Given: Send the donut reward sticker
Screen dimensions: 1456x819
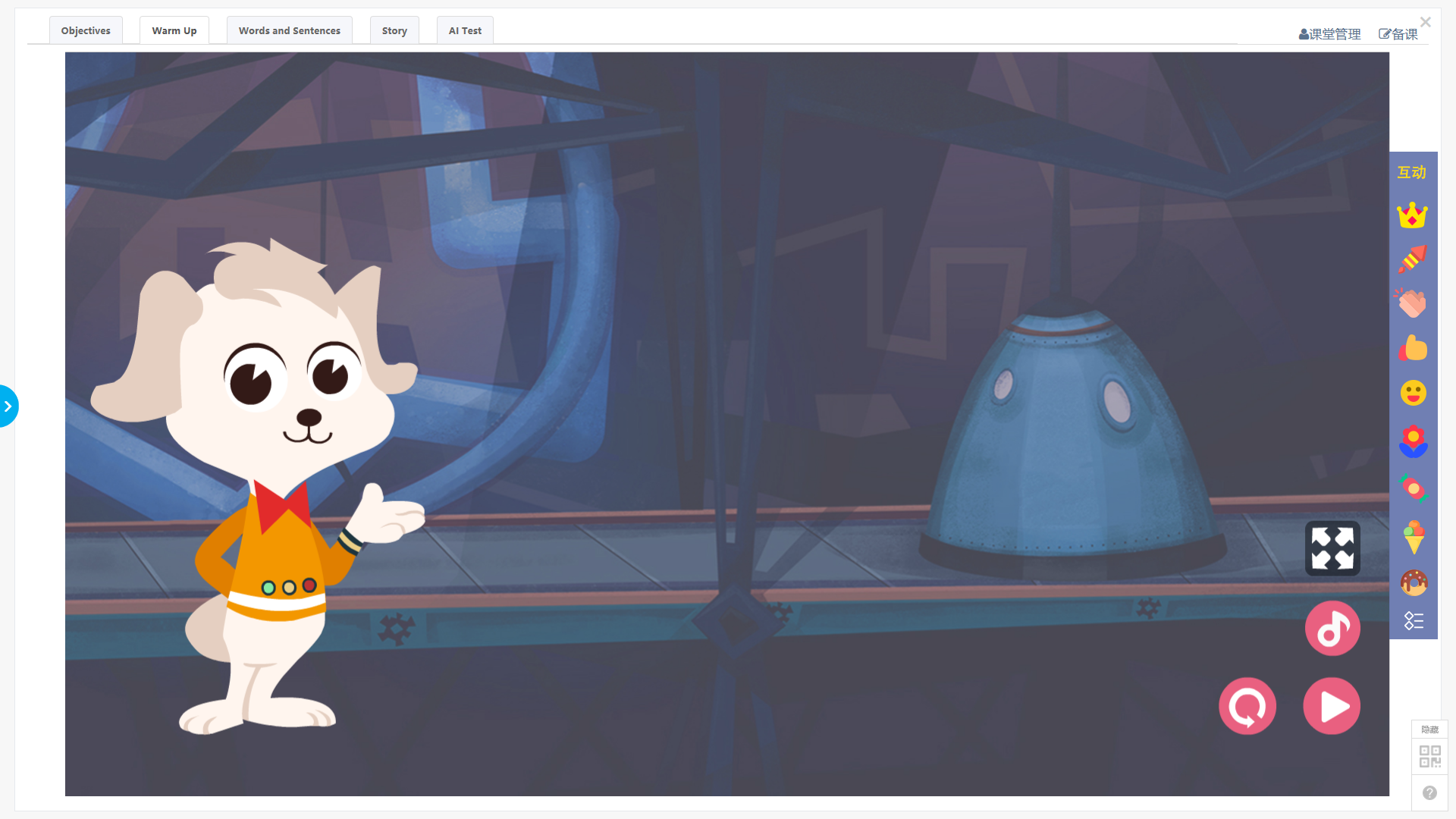Looking at the screenshot, I should tap(1414, 582).
